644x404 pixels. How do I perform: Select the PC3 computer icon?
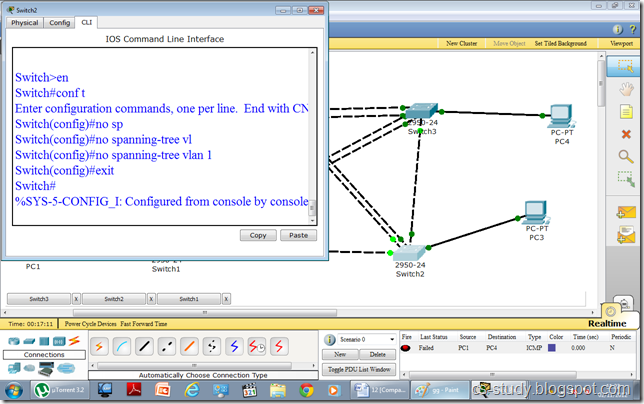[536, 212]
